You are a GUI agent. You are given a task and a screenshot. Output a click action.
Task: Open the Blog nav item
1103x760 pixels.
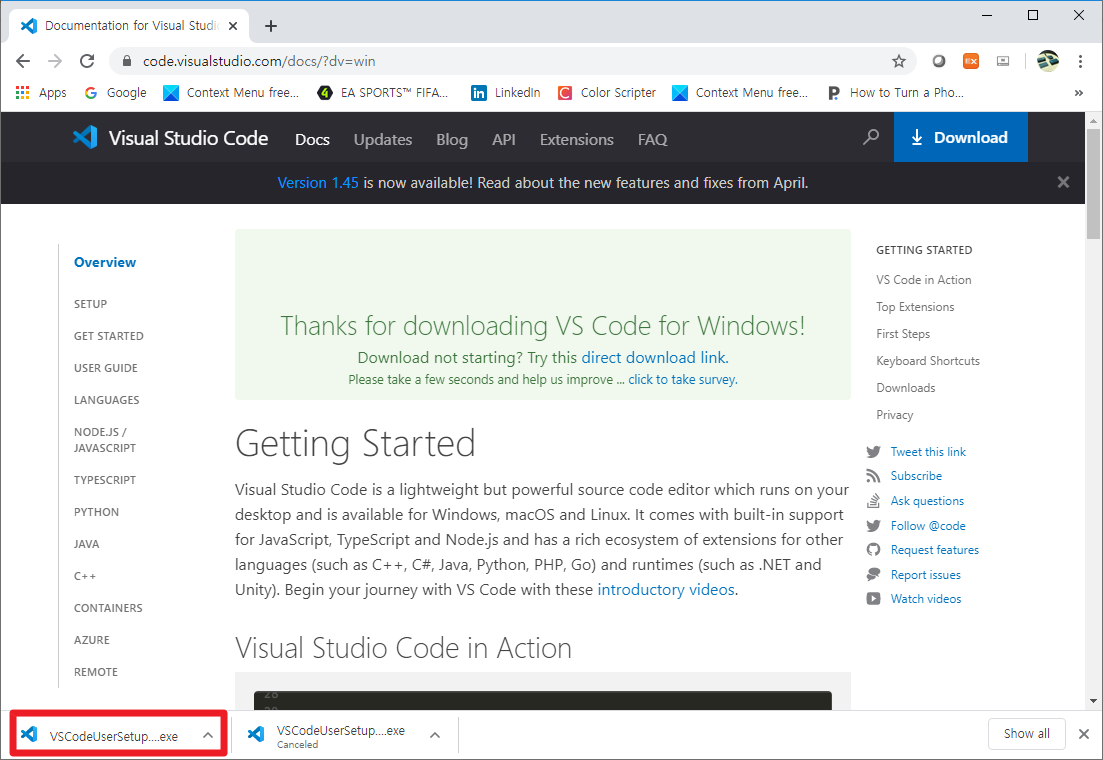pyautogui.click(x=452, y=139)
